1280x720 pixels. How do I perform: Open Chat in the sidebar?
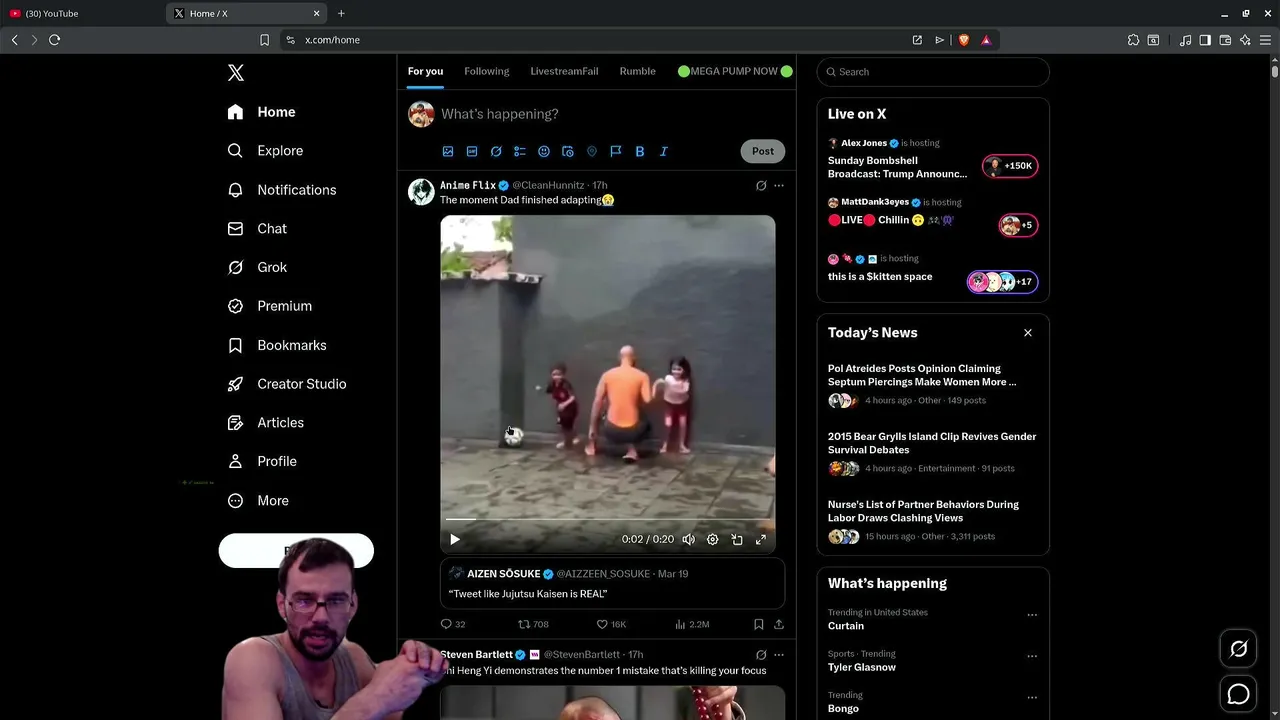tap(257, 229)
